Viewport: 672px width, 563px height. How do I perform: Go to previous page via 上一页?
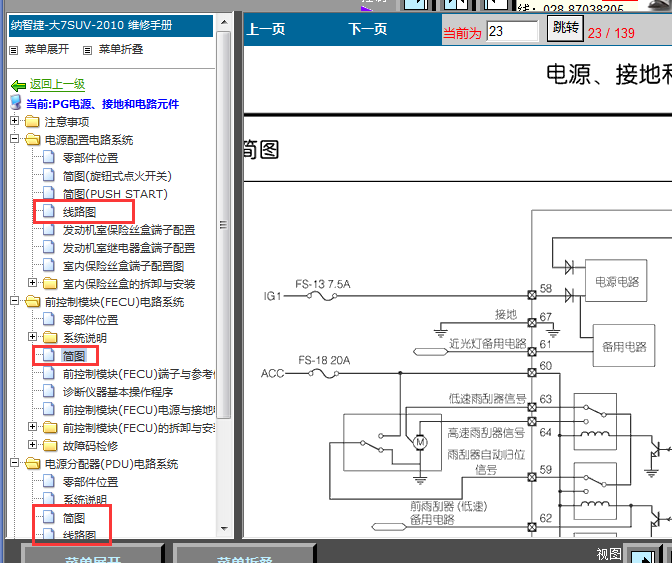coord(266,30)
